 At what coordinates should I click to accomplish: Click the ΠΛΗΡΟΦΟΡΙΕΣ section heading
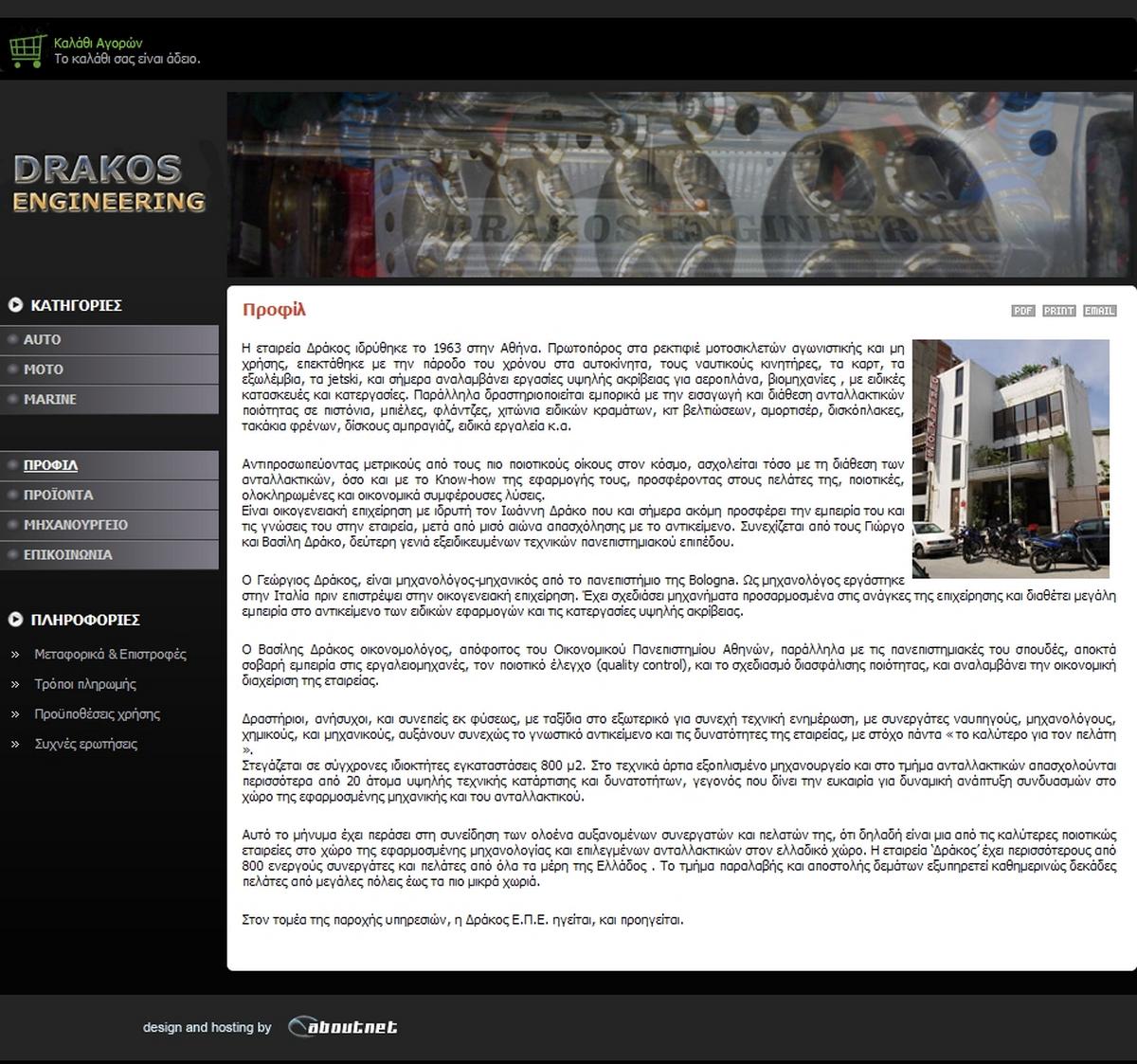(x=85, y=620)
